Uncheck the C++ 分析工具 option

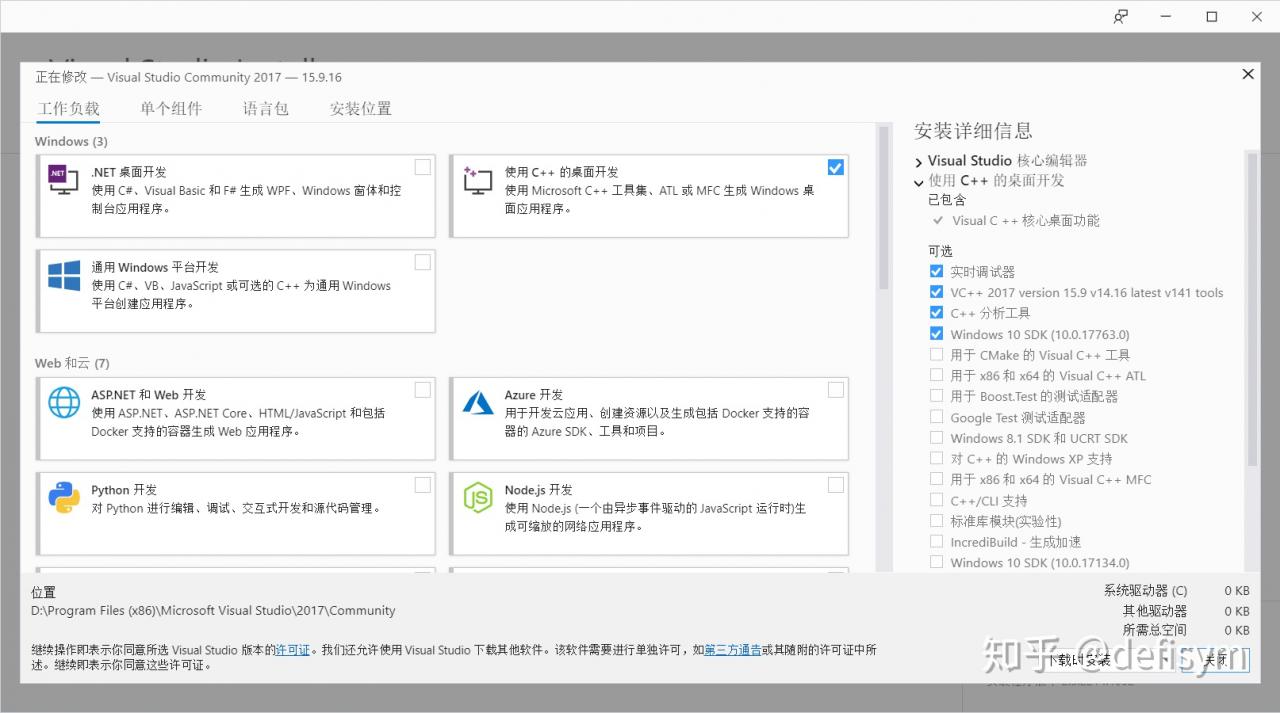tap(936, 313)
